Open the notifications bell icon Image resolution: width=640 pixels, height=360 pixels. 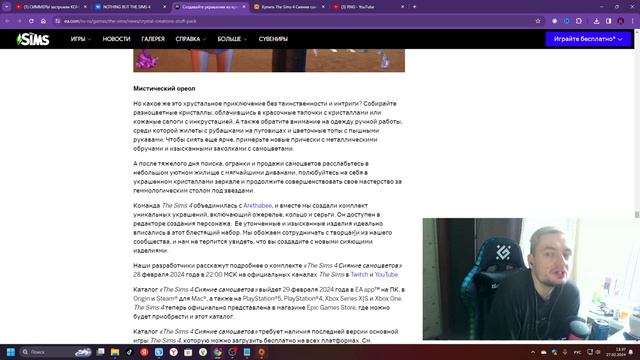click(631, 352)
